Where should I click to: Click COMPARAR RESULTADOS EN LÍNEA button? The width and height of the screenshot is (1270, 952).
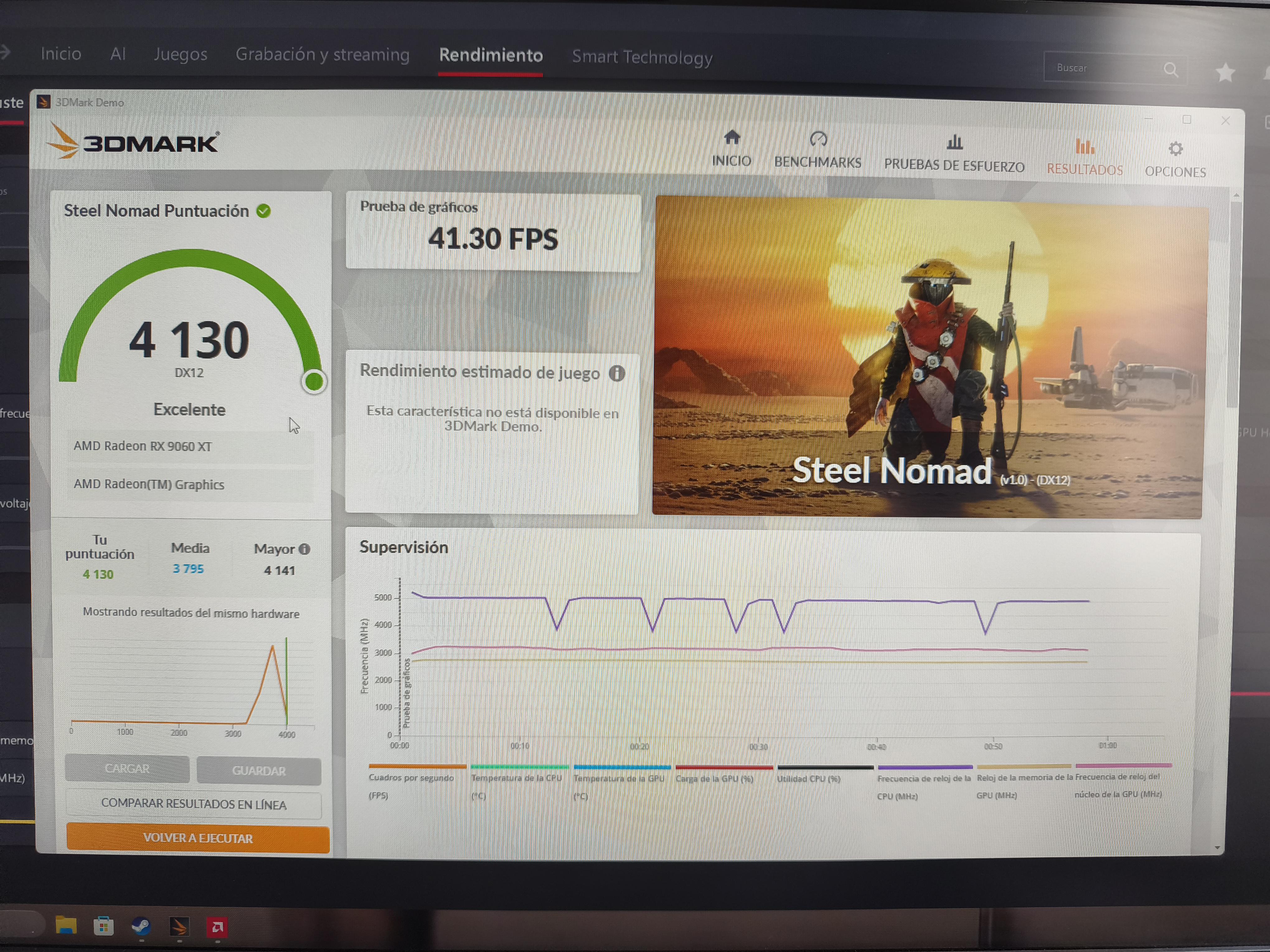coord(194,805)
